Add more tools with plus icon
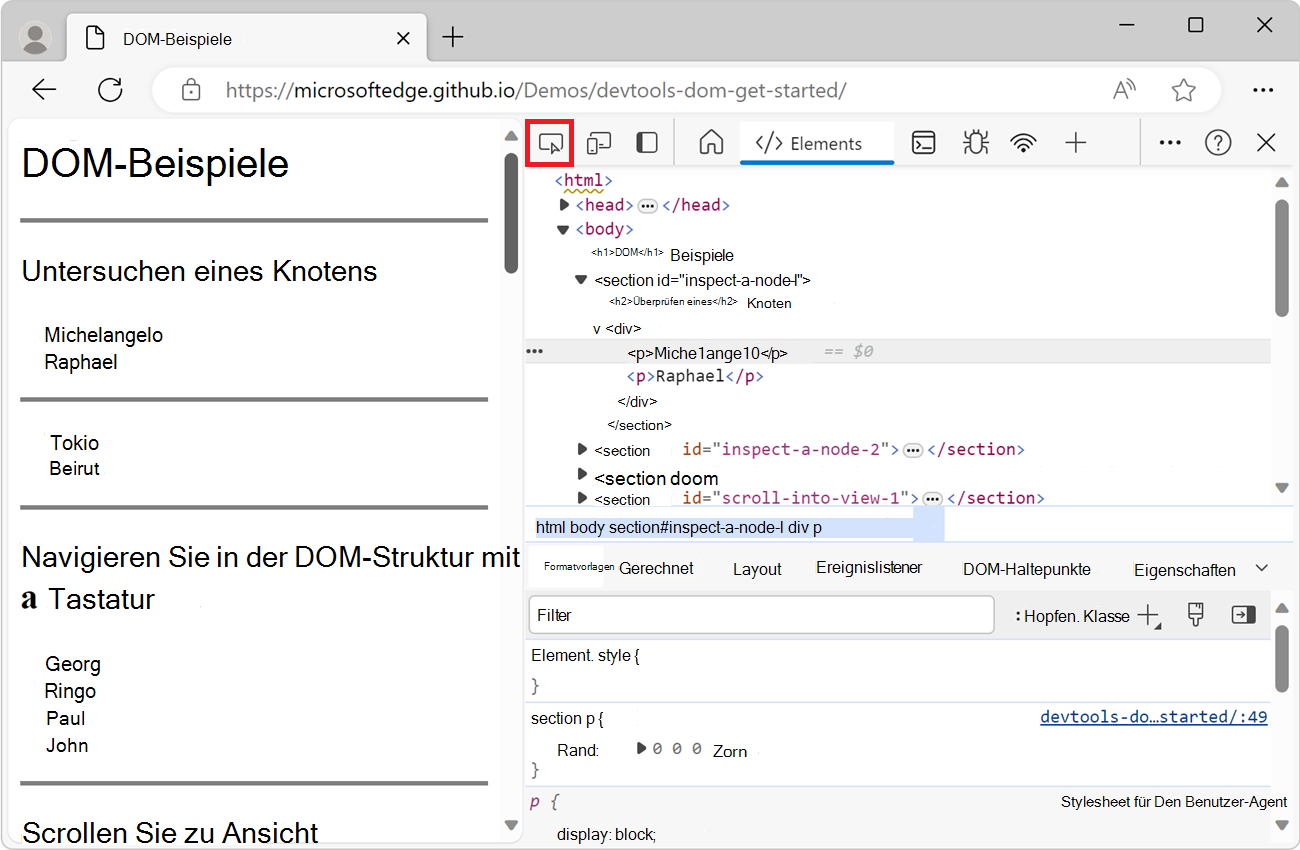Image resolution: width=1300 pixels, height=850 pixels. click(x=1075, y=143)
